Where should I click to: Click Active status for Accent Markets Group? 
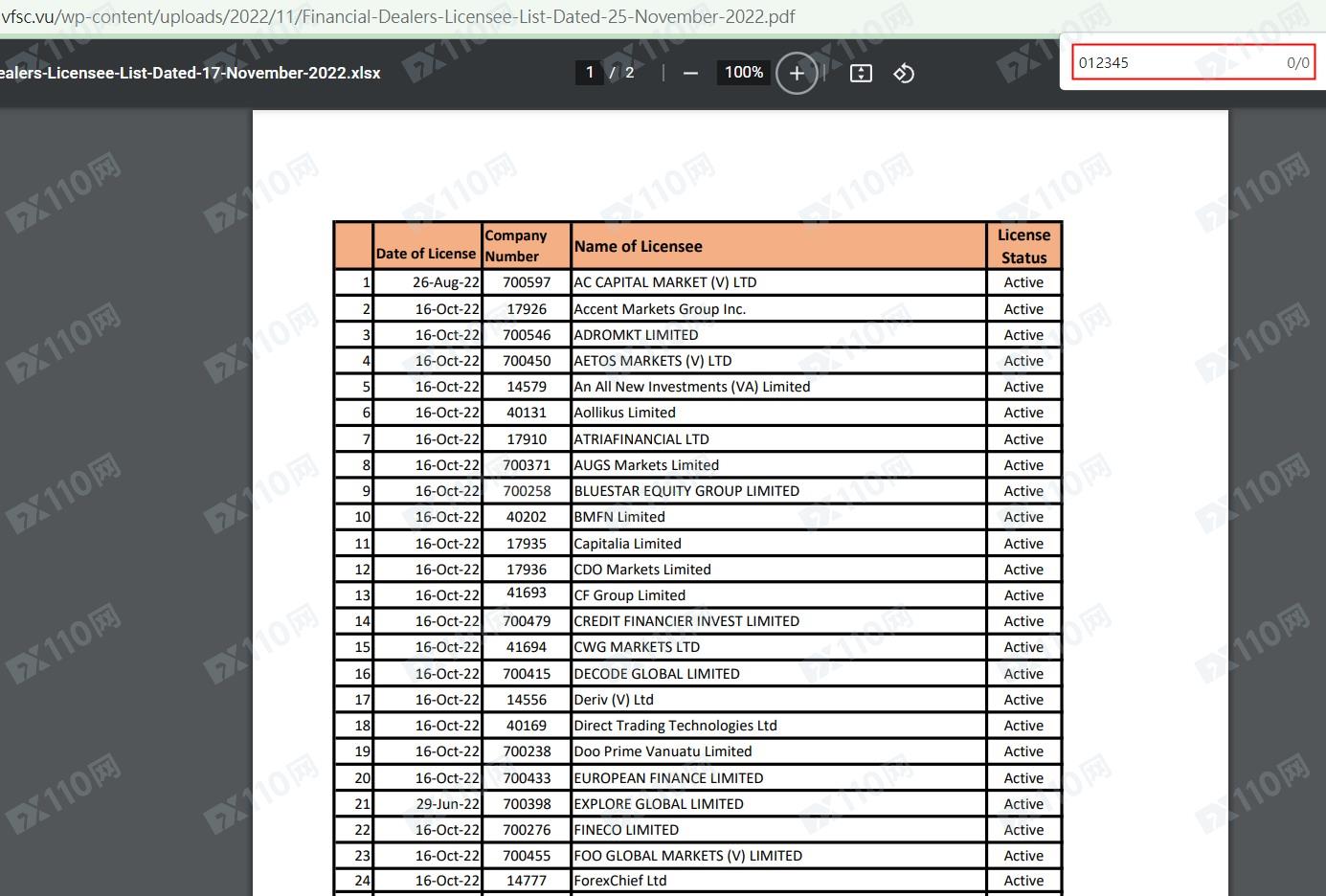click(x=1023, y=309)
